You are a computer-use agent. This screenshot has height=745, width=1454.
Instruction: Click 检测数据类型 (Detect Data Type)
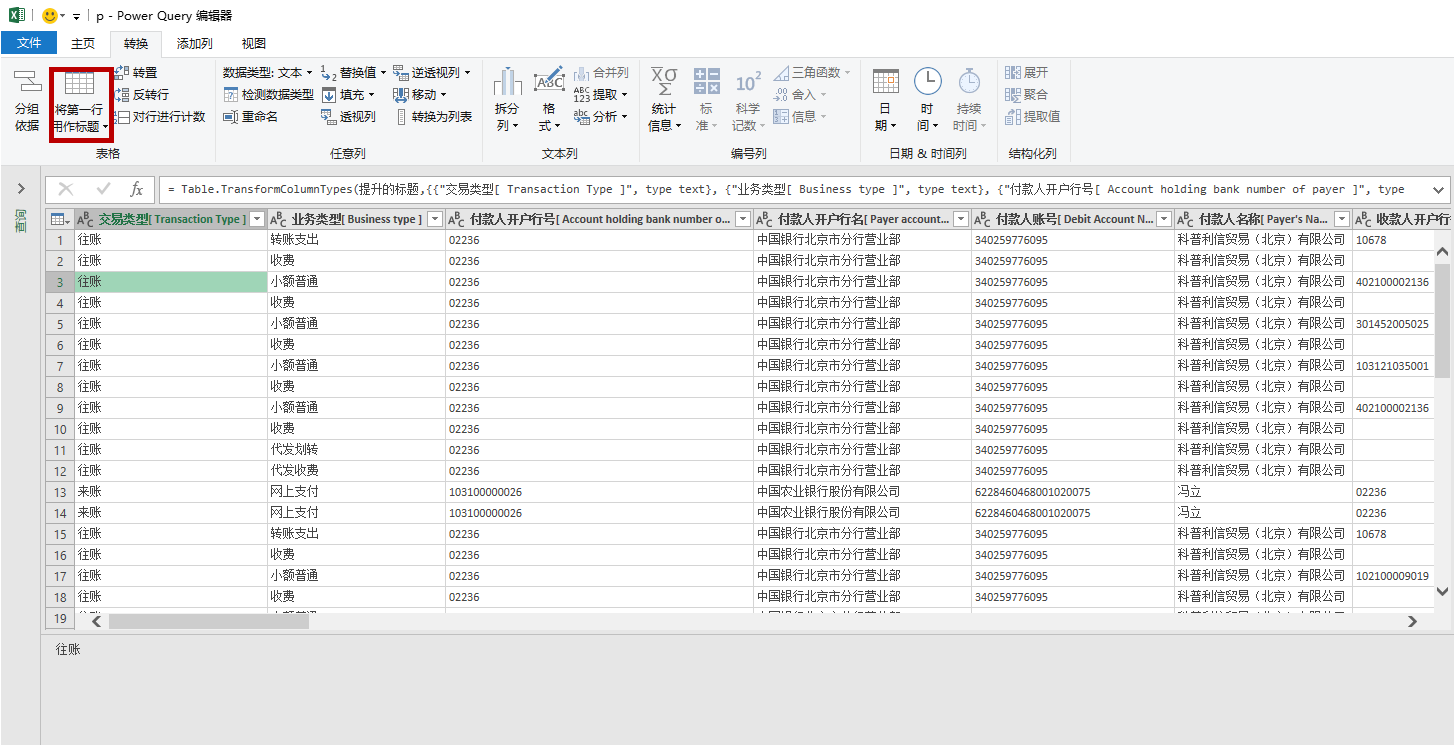click(x=268, y=94)
